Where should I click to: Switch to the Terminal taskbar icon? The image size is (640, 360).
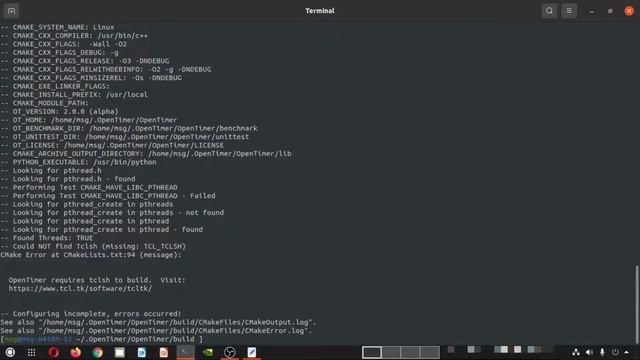click(x=186, y=352)
